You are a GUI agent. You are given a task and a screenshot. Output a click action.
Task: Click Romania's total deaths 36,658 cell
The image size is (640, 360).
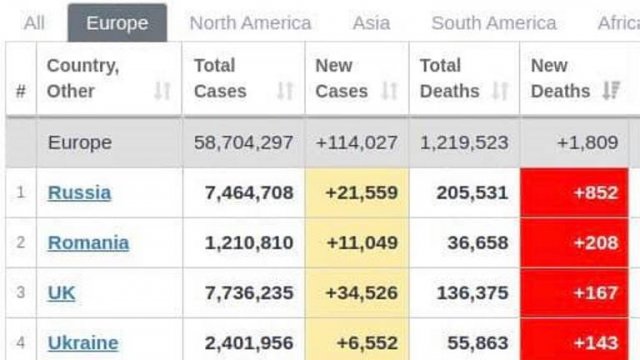point(464,243)
